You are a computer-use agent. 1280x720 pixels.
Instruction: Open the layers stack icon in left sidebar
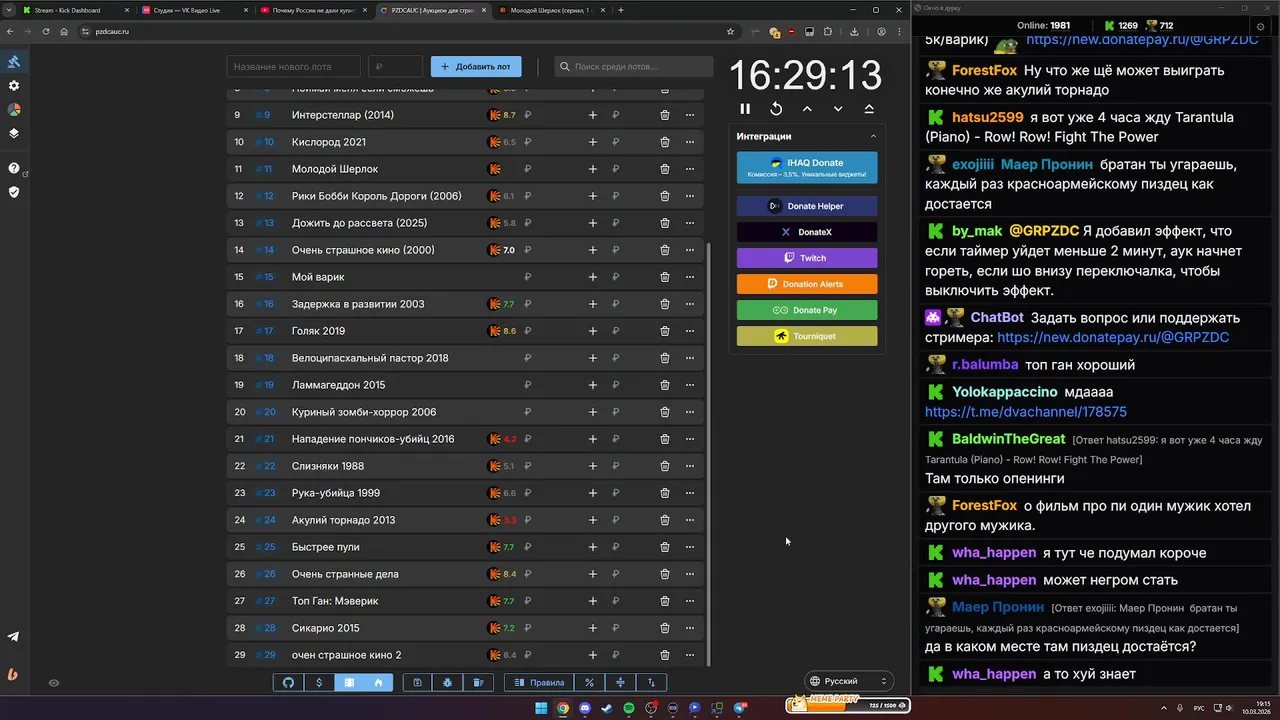point(14,133)
